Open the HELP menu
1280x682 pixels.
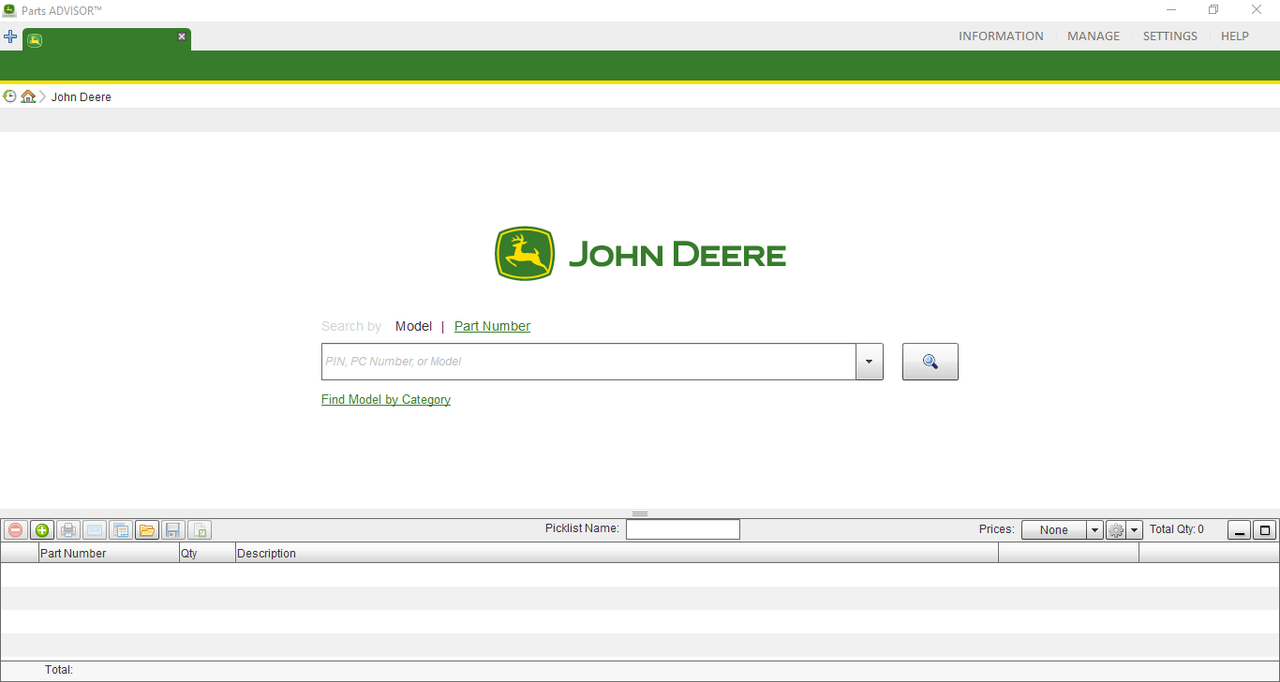pyautogui.click(x=1235, y=36)
